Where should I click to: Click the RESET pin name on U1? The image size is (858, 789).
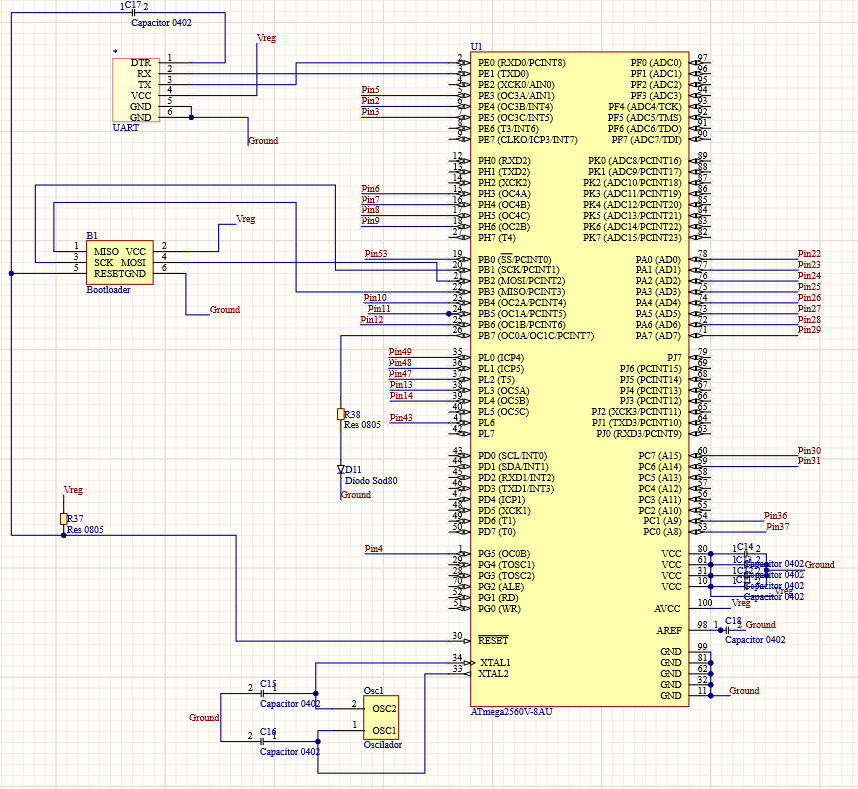click(x=493, y=641)
